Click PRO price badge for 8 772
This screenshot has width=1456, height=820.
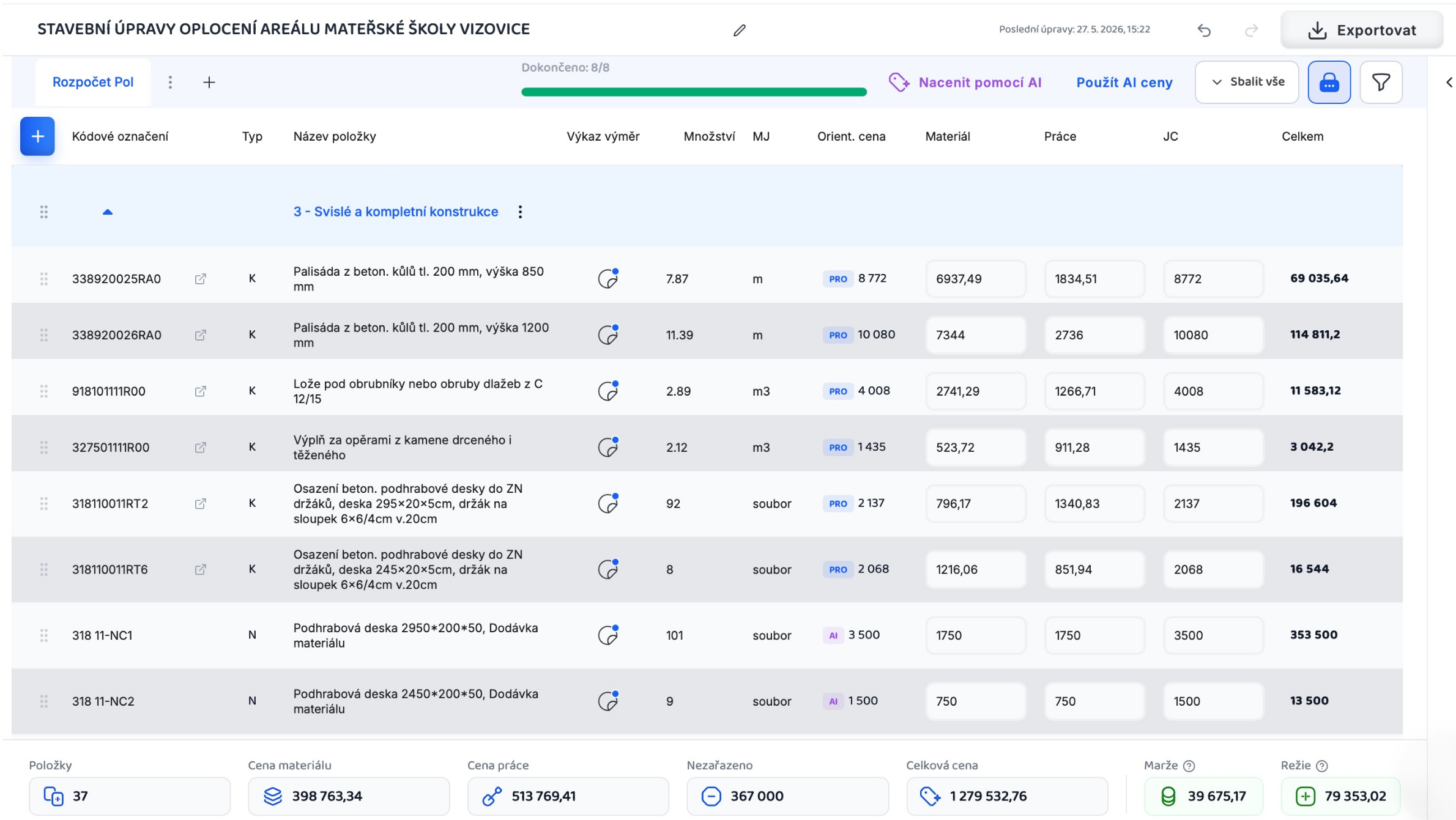[838, 279]
